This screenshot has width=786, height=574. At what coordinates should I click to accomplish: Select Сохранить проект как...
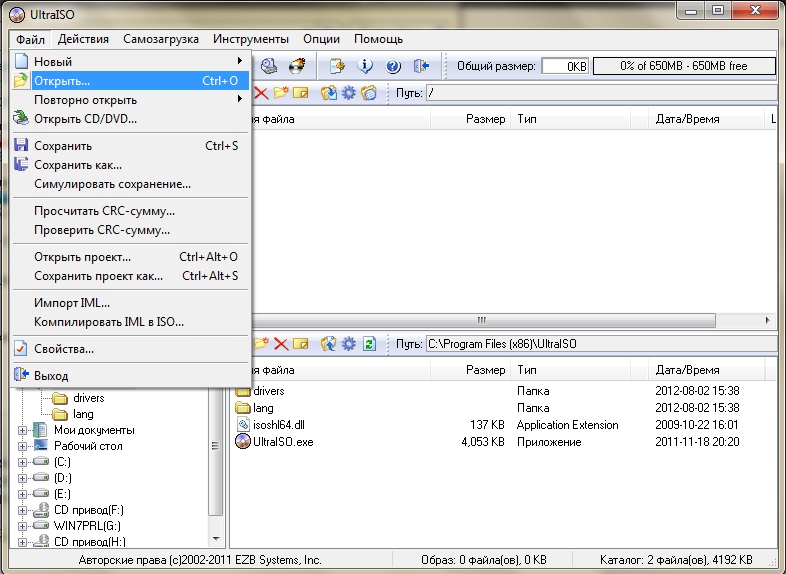click(130, 276)
